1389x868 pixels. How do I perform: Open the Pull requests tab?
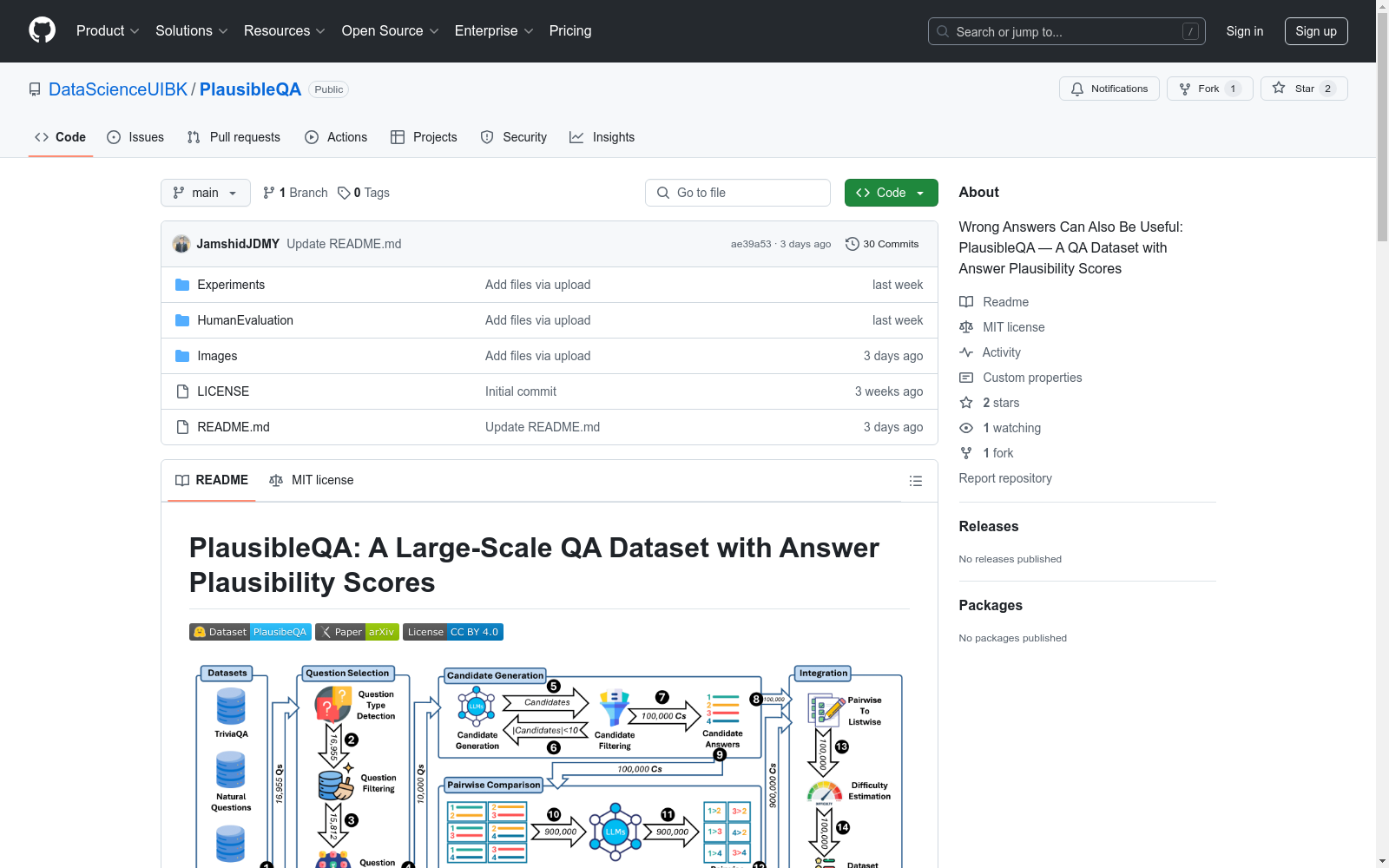234,137
